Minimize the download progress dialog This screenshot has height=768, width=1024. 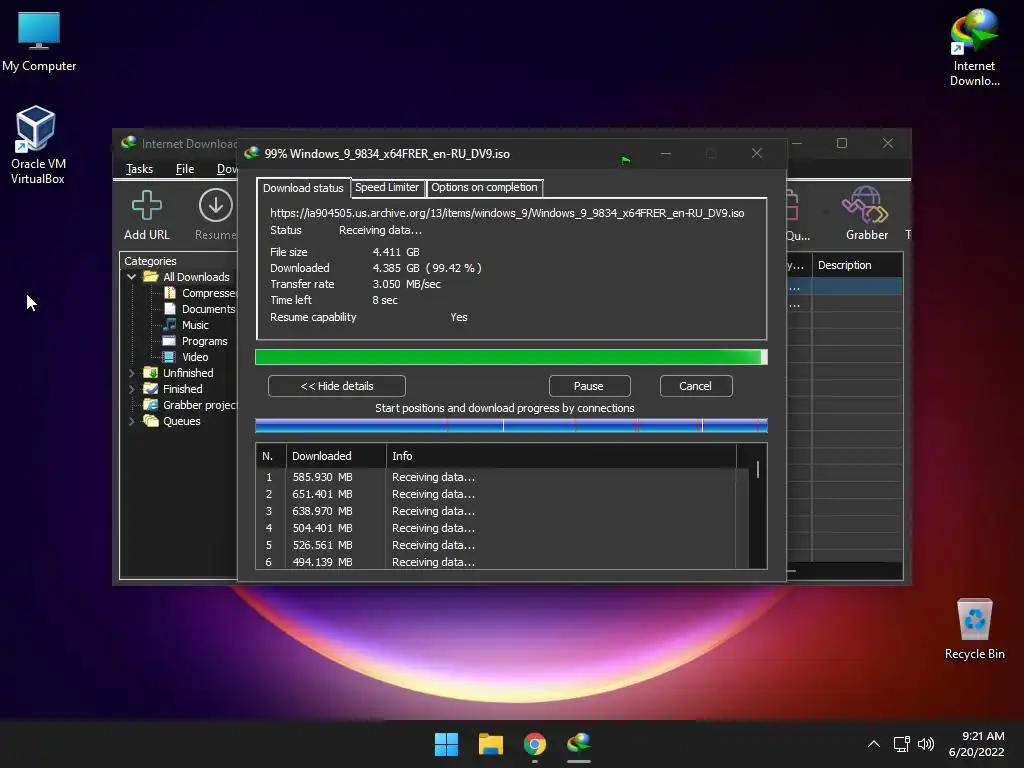click(665, 153)
